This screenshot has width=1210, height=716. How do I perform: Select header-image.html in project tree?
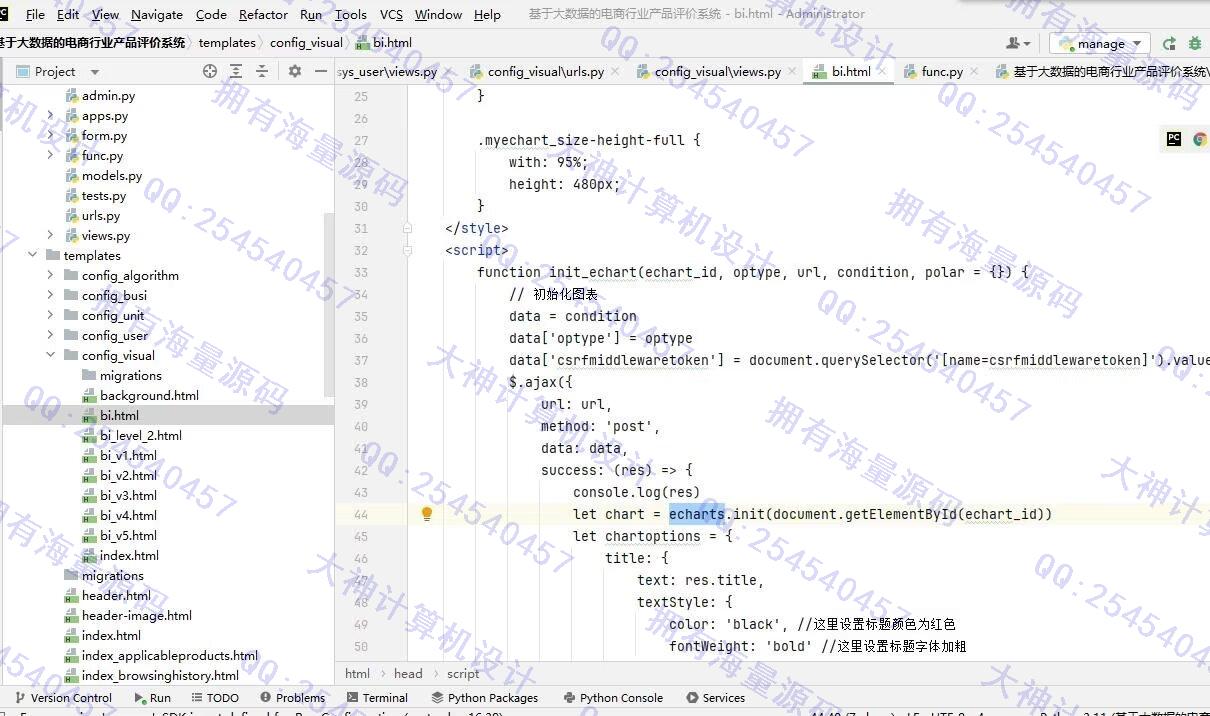pyautogui.click(x=136, y=615)
